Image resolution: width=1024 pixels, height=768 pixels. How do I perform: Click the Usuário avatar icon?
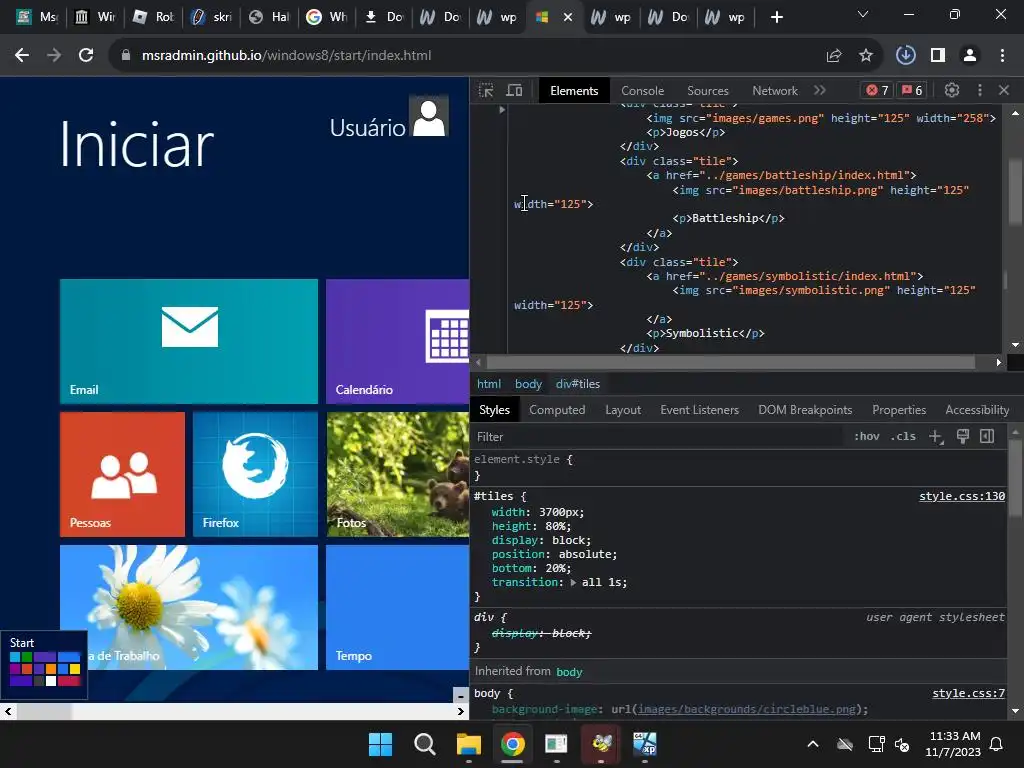point(429,118)
